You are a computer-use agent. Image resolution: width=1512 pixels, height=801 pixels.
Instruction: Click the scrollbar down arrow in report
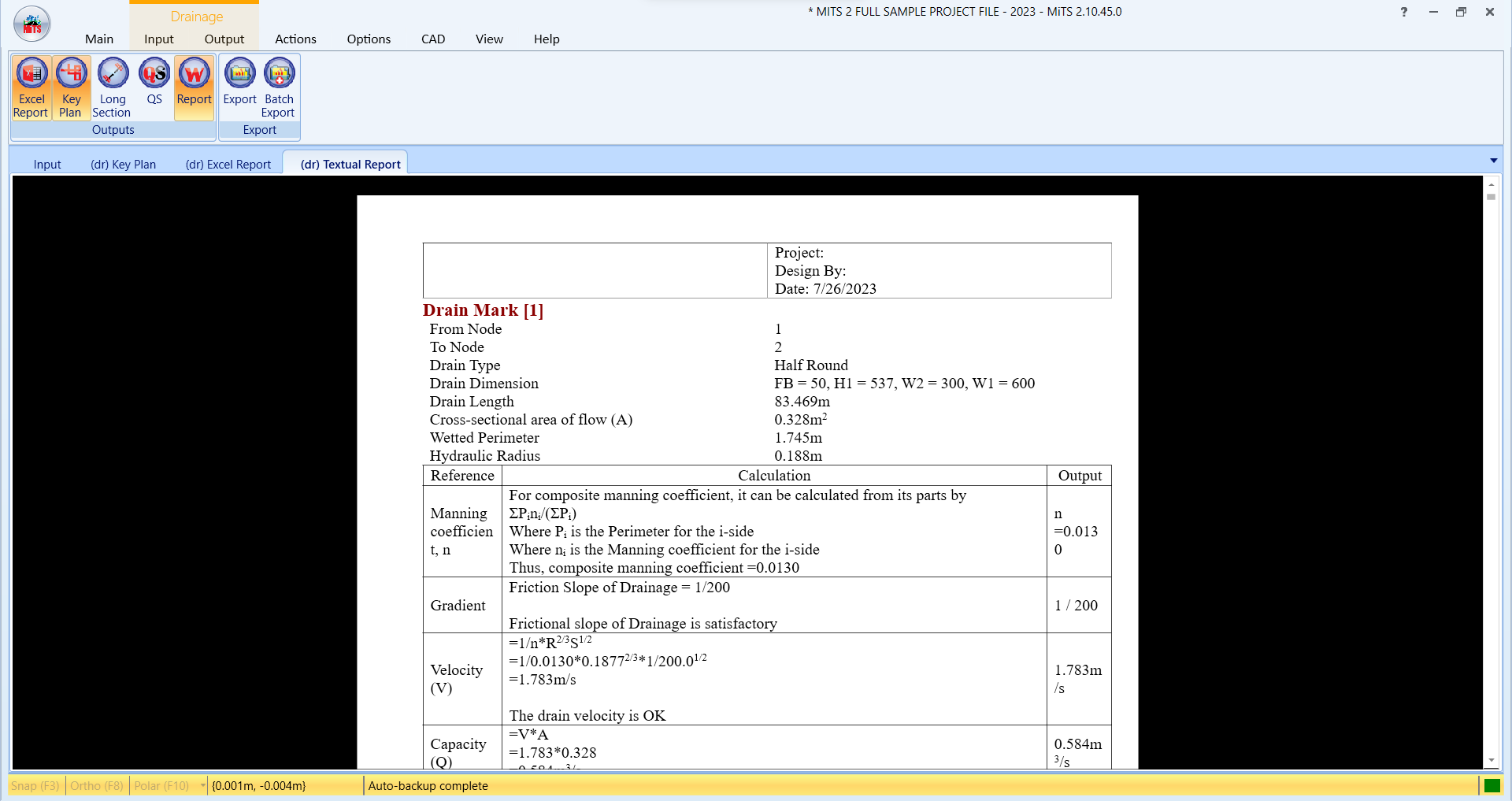coord(1491,761)
